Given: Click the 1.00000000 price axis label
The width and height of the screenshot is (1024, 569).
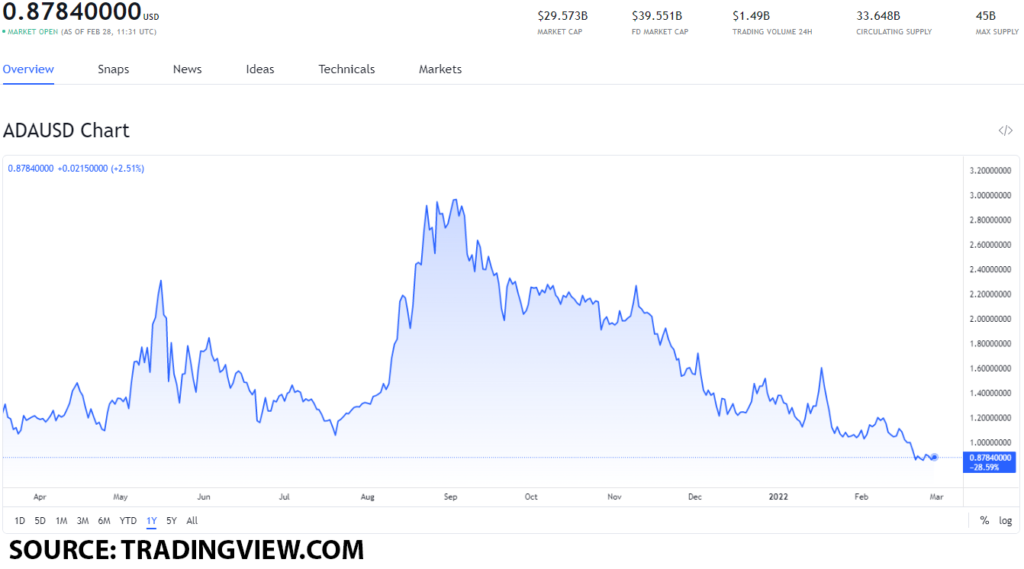Looking at the screenshot, I should [990, 442].
